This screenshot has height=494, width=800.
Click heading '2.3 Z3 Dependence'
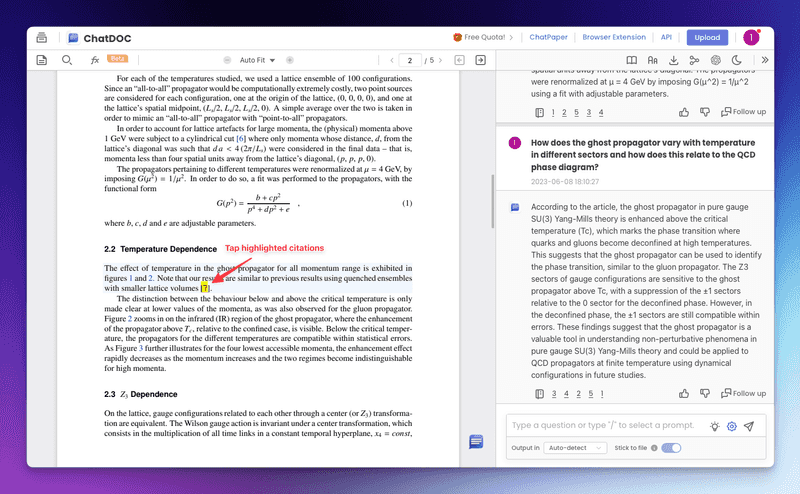tap(141, 394)
